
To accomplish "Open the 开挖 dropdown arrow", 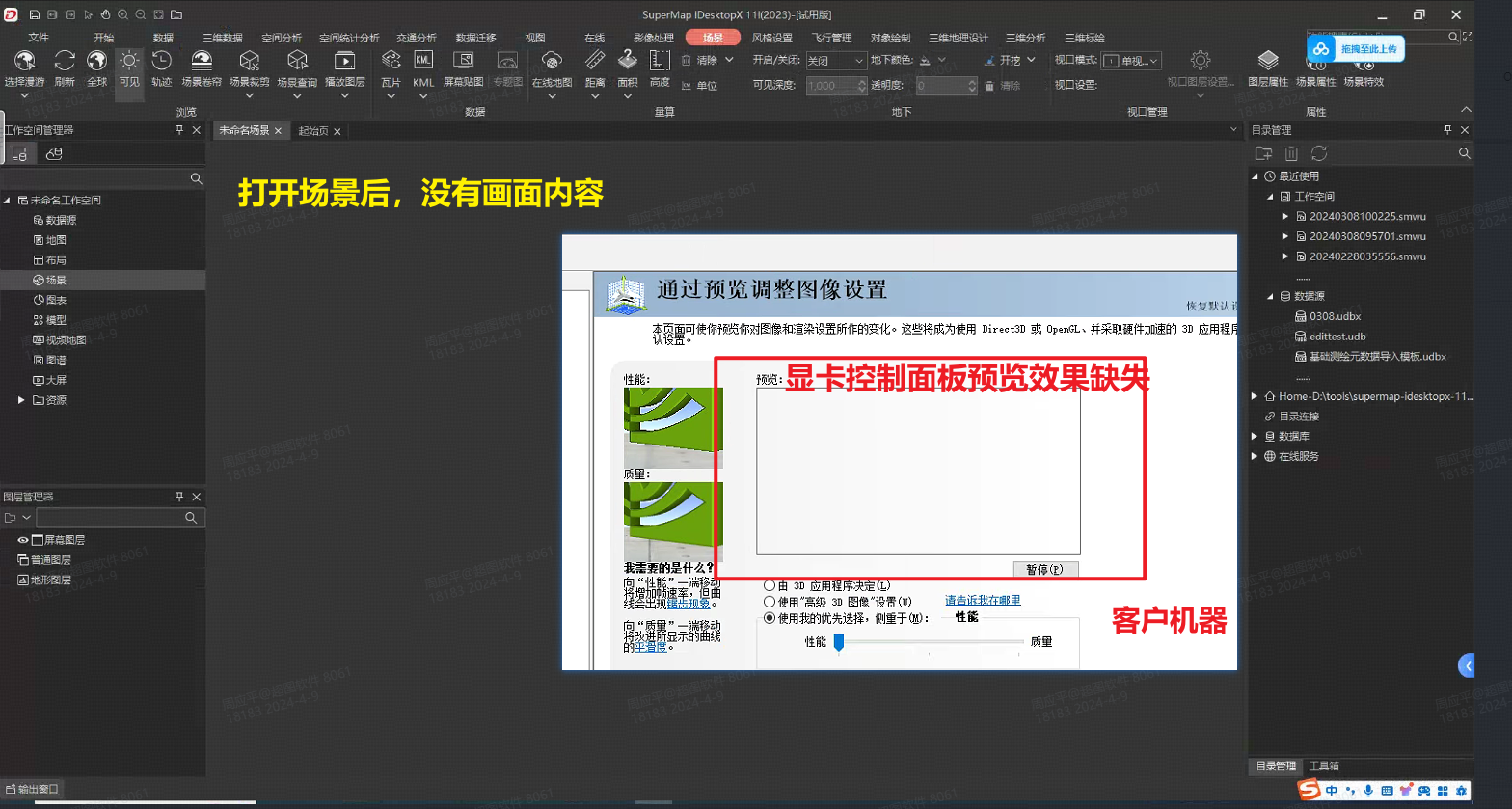I will click(x=1031, y=60).
